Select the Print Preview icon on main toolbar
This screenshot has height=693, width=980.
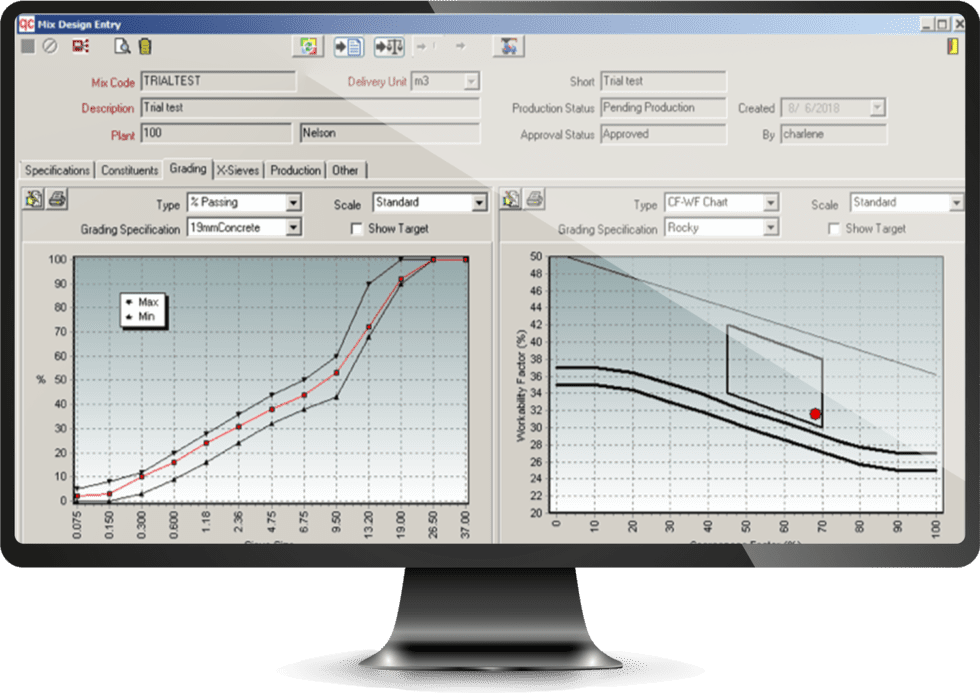(122, 46)
